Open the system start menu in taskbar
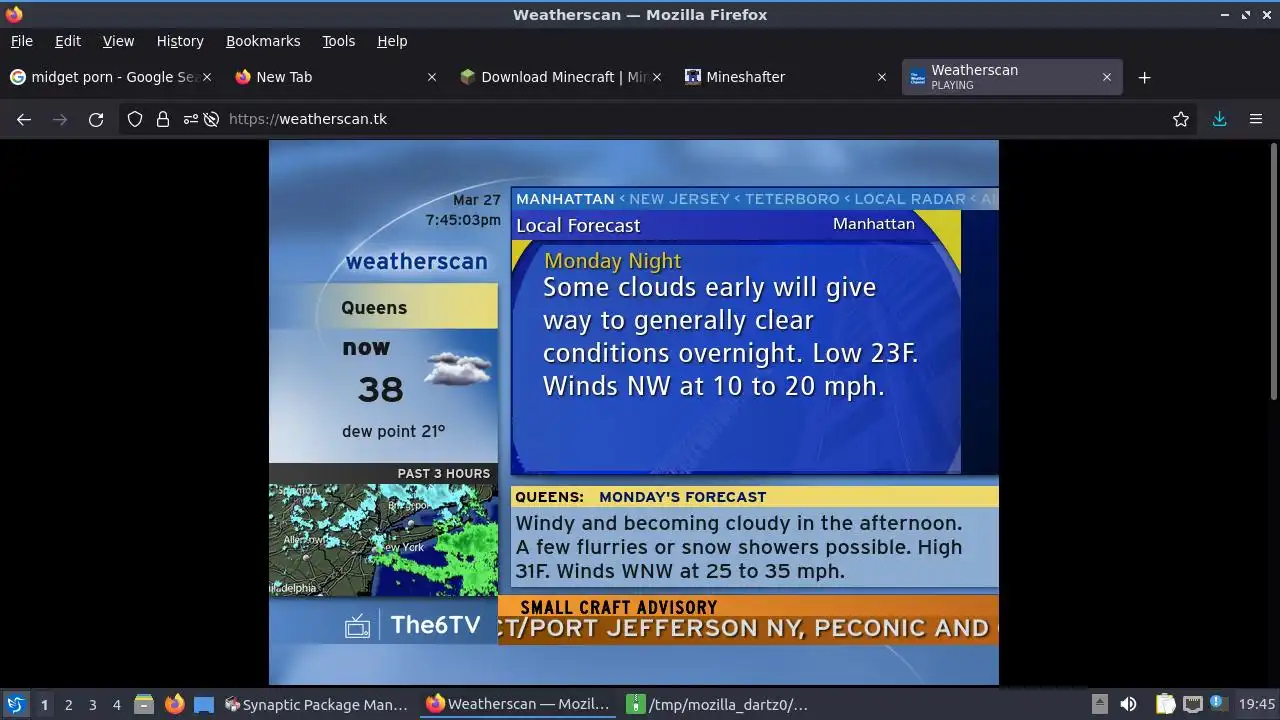The height and width of the screenshot is (720, 1280). pyautogui.click(x=15, y=704)
